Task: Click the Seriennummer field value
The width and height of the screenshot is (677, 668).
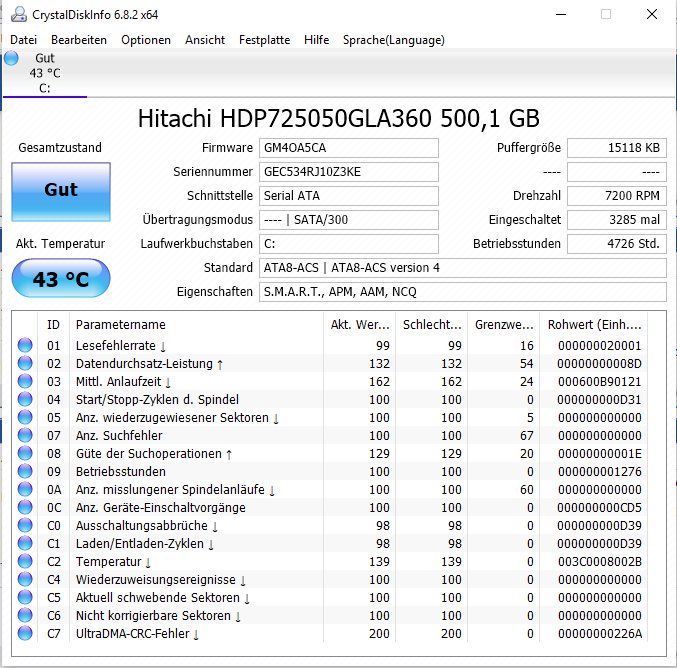Action: click(x=348, y=172)
